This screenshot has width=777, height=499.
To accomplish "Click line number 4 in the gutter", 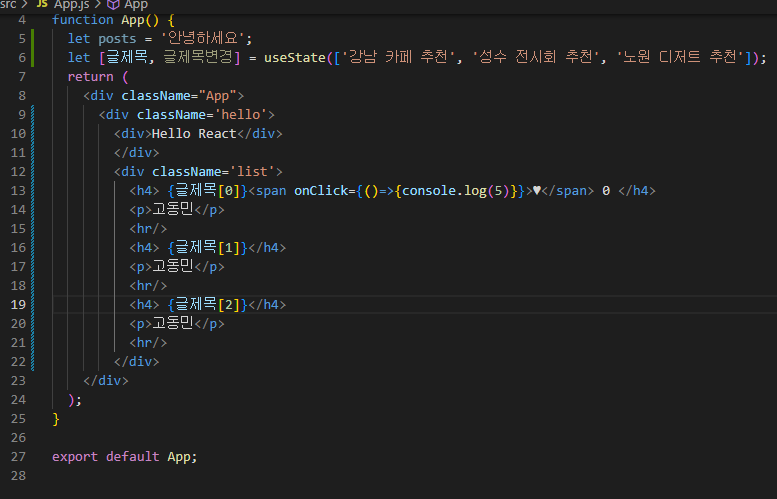I will (22, 20).
